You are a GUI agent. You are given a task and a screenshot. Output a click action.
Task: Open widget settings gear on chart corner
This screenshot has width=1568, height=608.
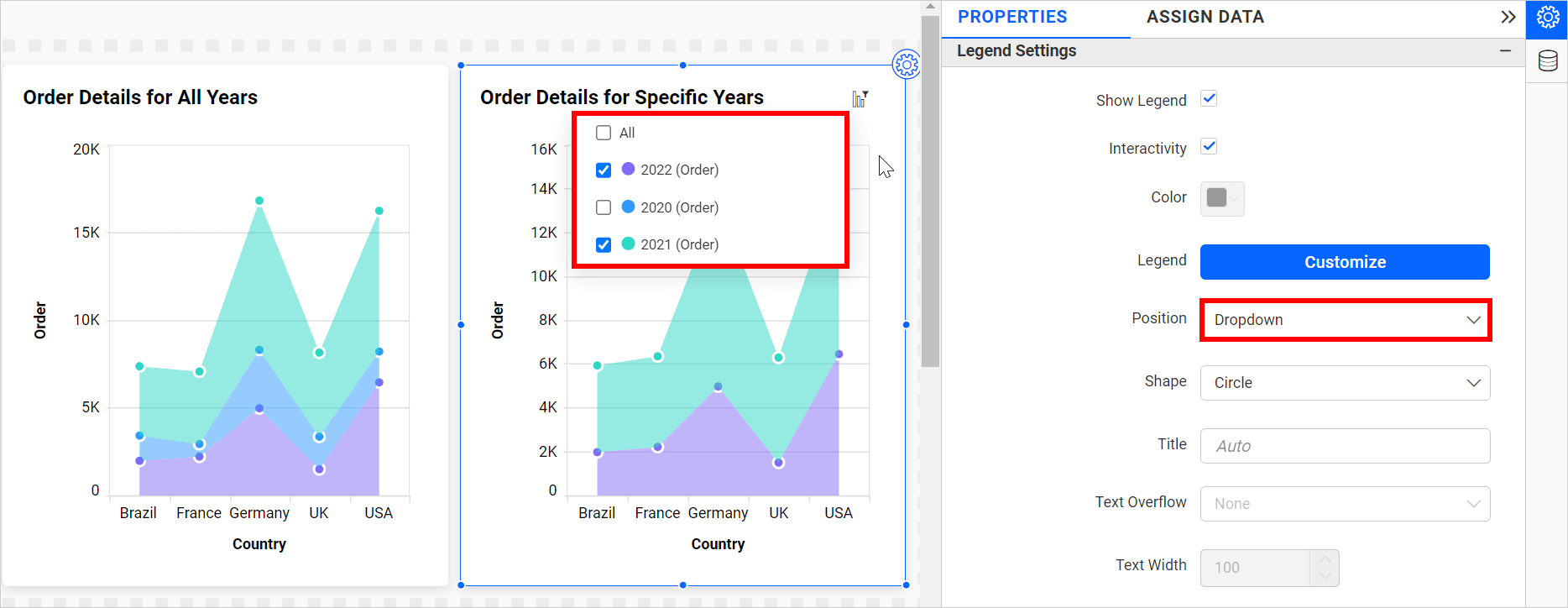[906, 65]
